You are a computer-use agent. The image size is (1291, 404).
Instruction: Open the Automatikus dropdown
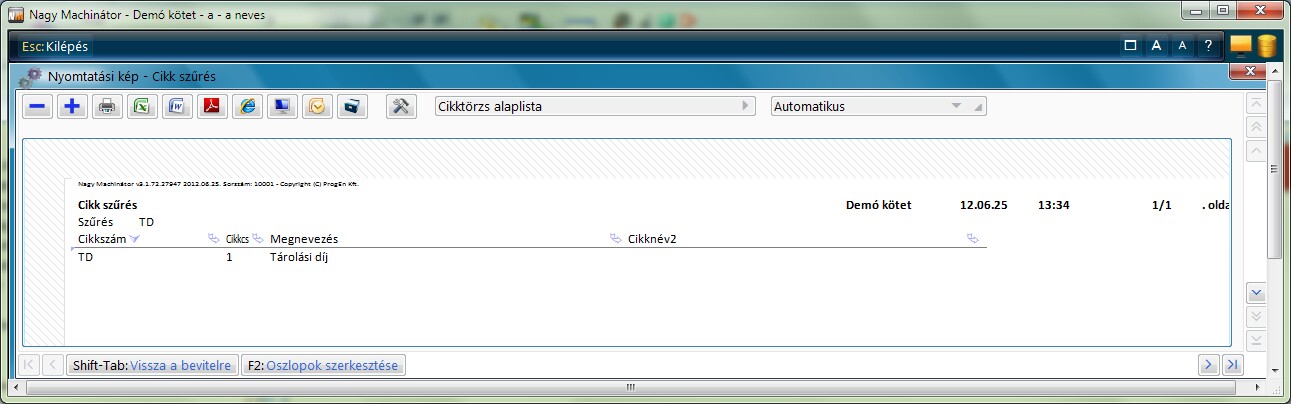click(879, 106)
